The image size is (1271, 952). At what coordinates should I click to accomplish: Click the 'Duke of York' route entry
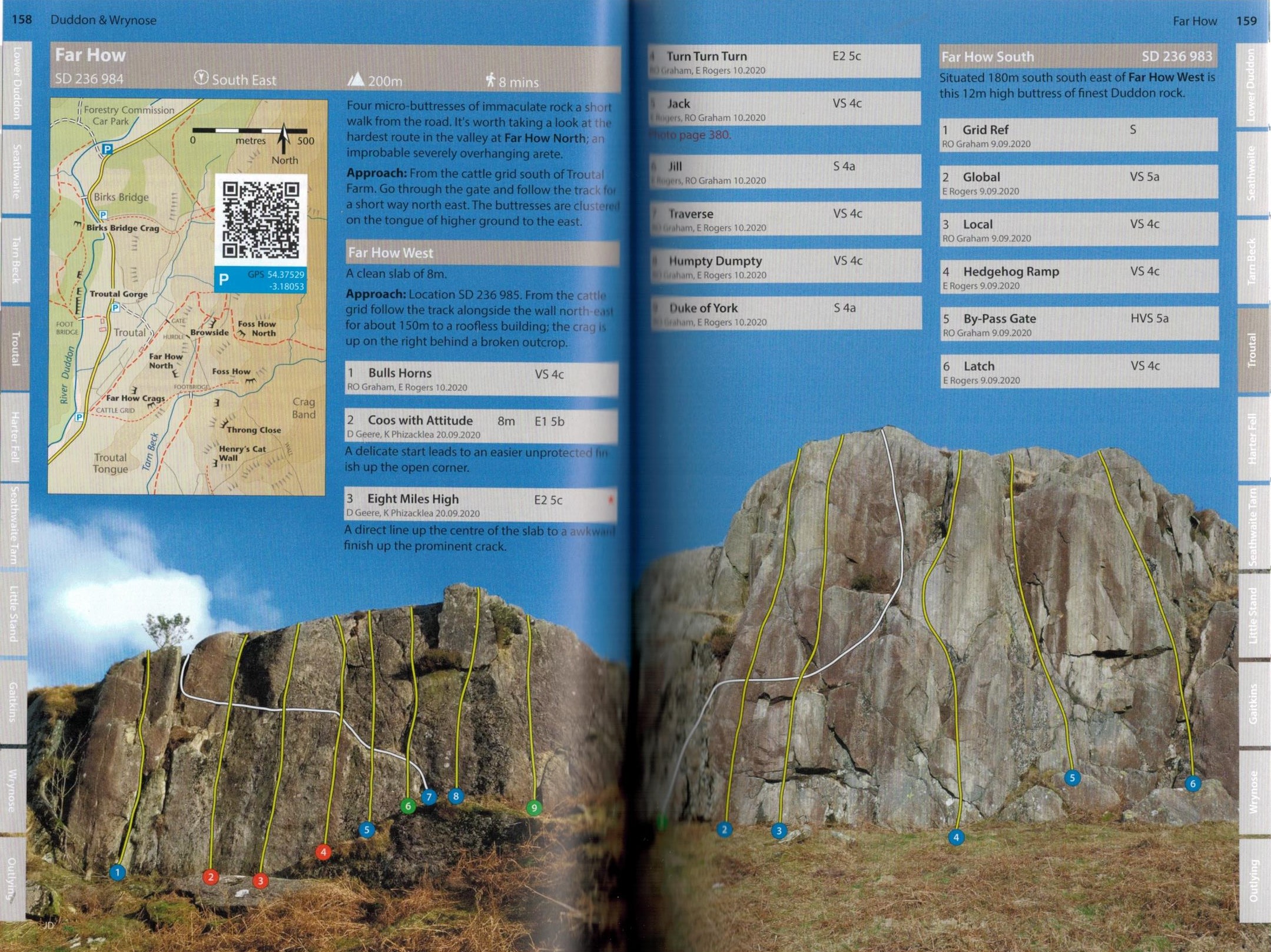[785, 313]
